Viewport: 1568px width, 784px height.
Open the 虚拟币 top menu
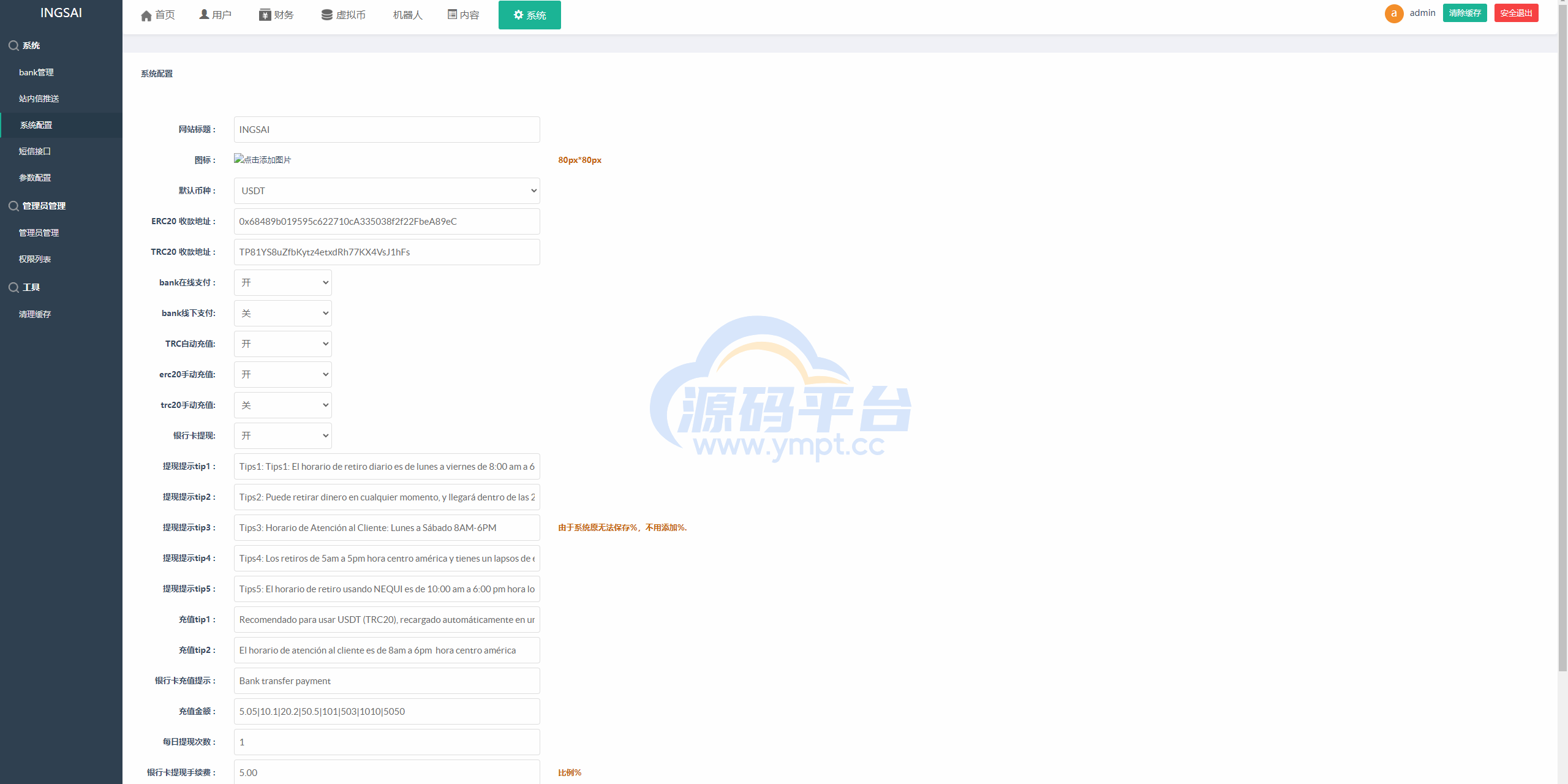pos(344,15)
